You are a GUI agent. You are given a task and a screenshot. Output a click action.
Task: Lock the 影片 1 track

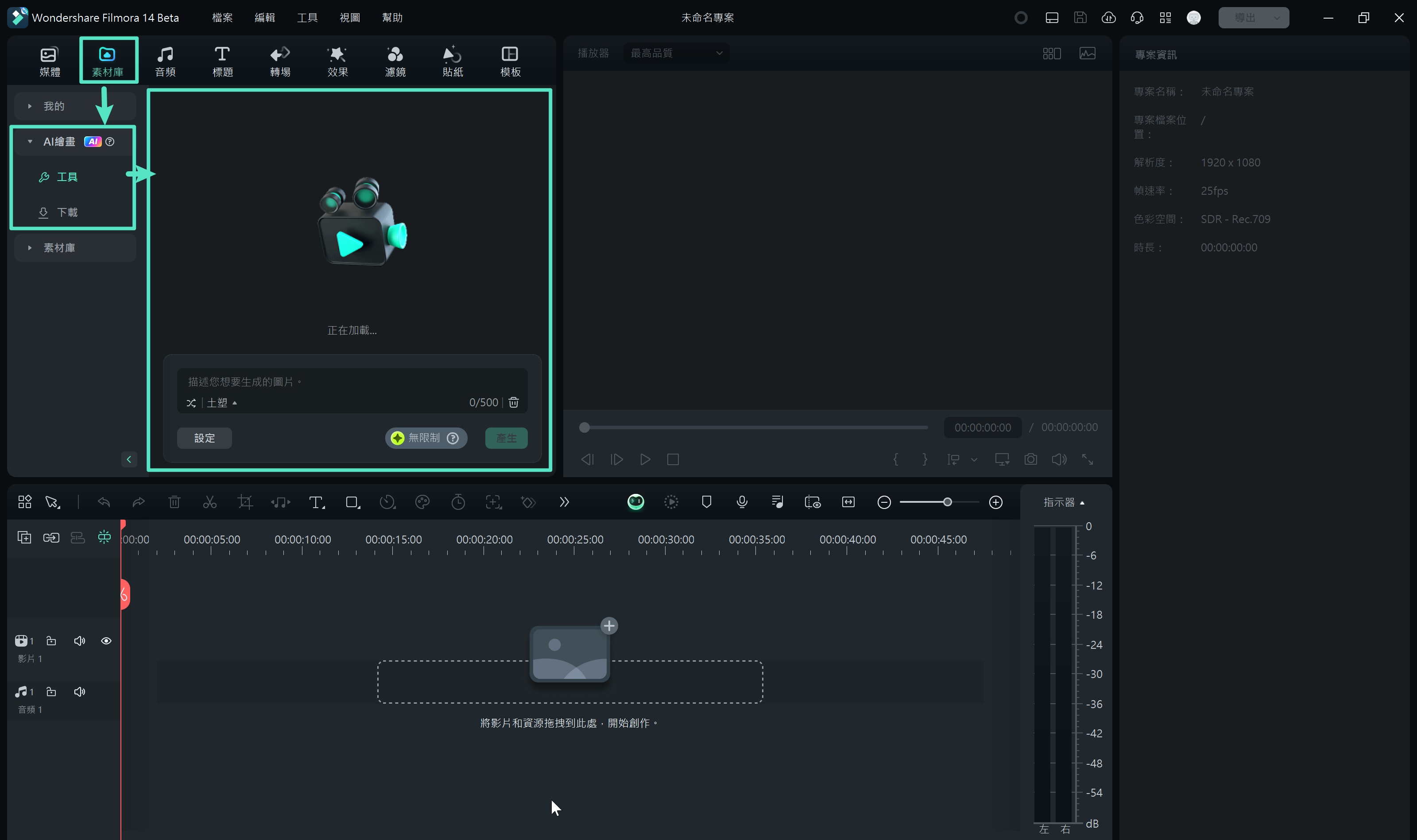51,641
